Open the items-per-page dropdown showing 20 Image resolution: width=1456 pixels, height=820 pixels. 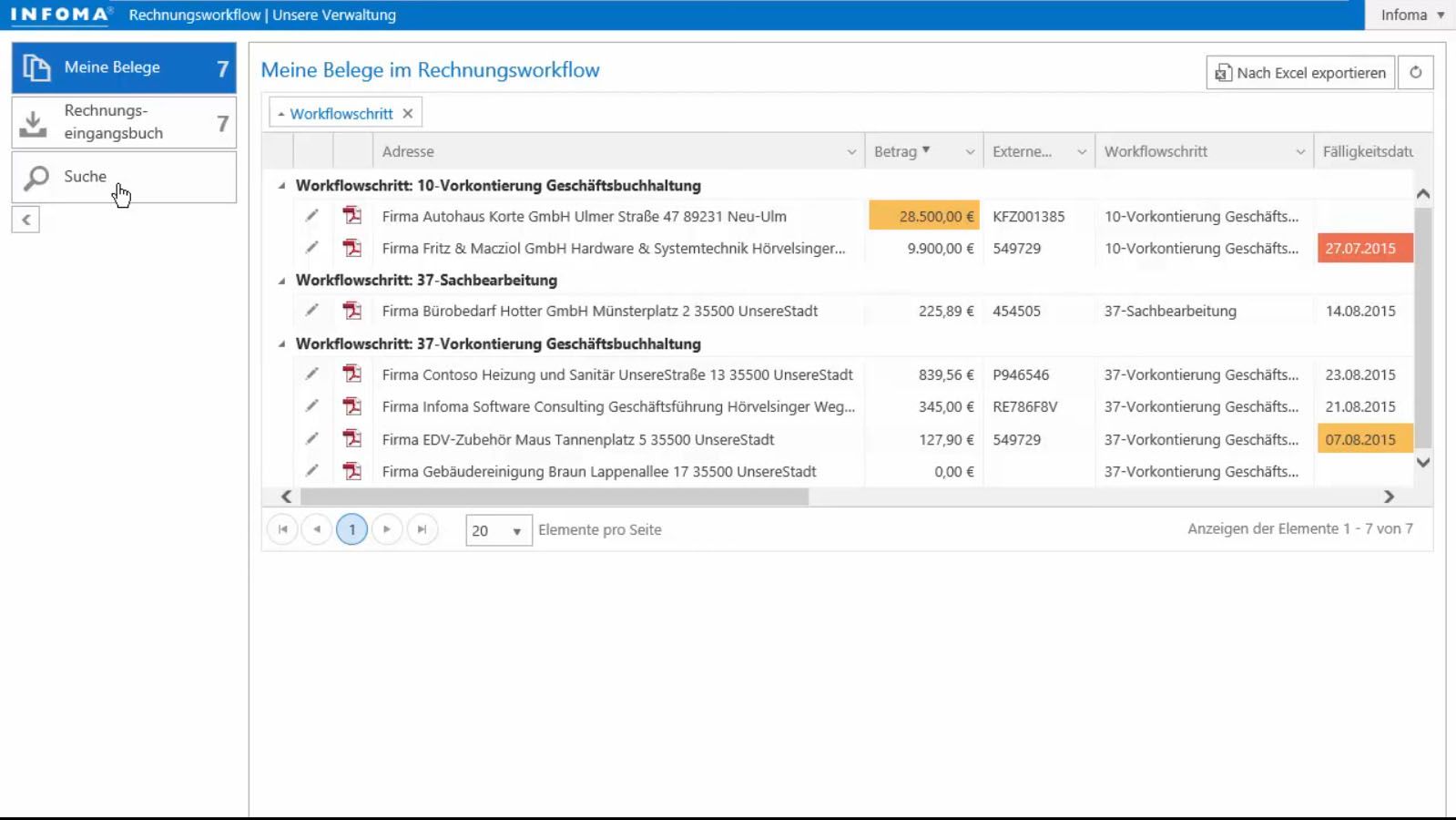498,530
